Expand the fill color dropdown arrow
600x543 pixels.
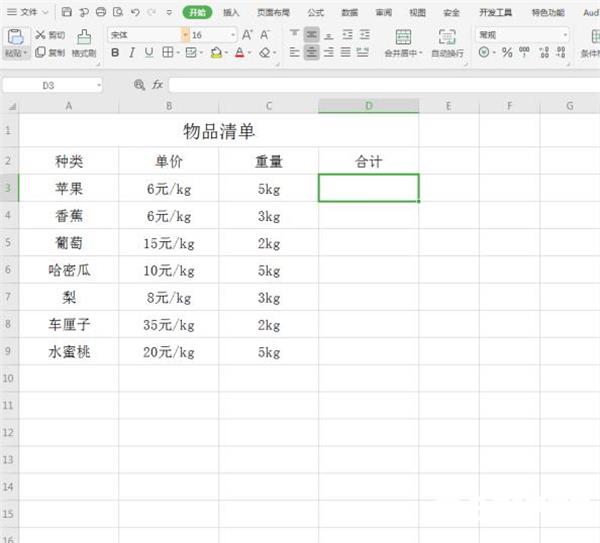point(227,53)
